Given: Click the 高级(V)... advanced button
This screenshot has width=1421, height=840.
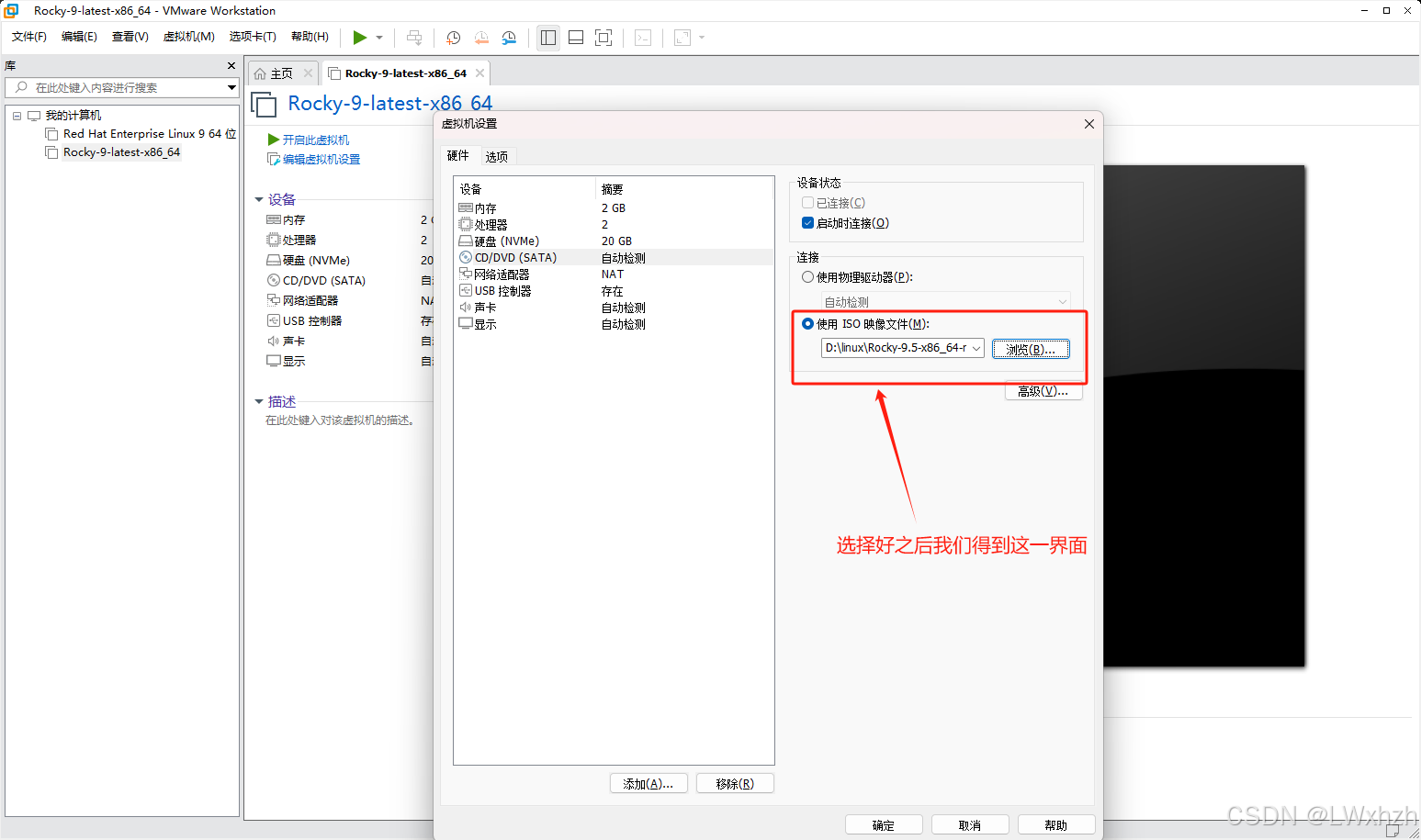Looking at the screenshot, I should 1043,391.
